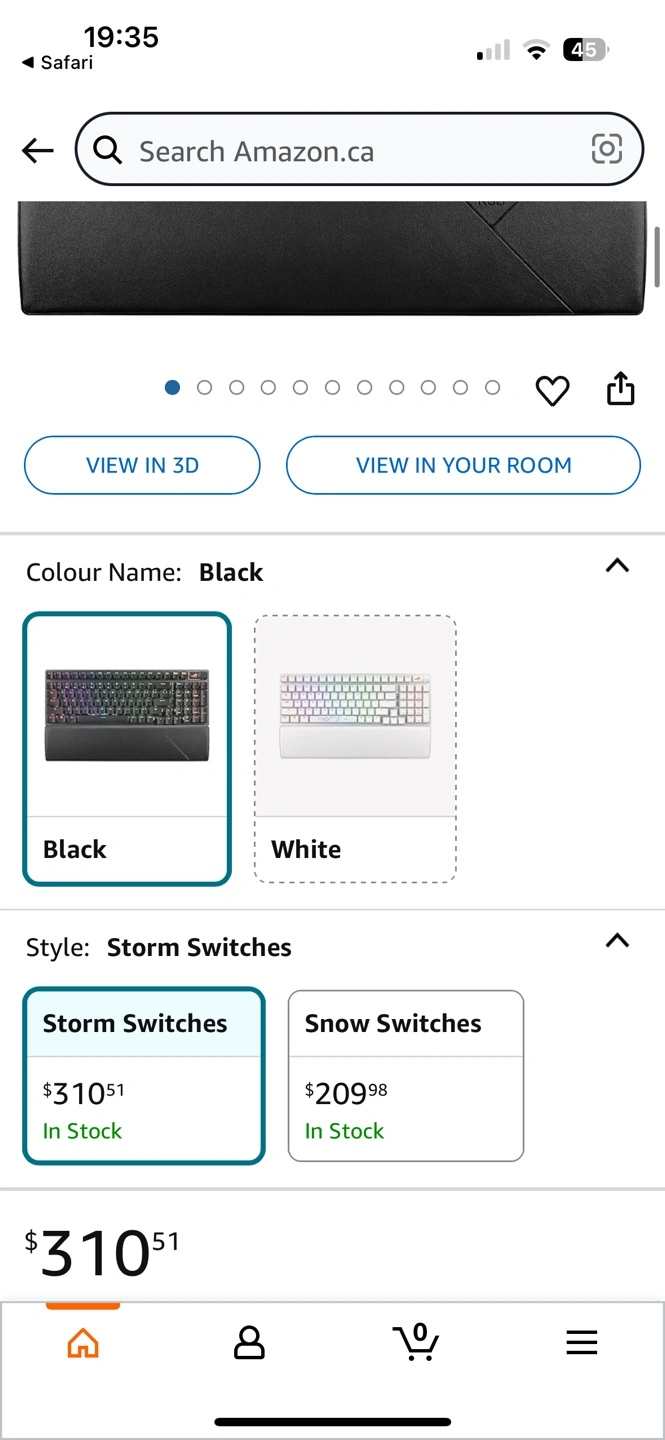Viewport: 665px width, 1440px height.
Task: Open the hamburger menu icon
Action: click(x=581, y=1342)
